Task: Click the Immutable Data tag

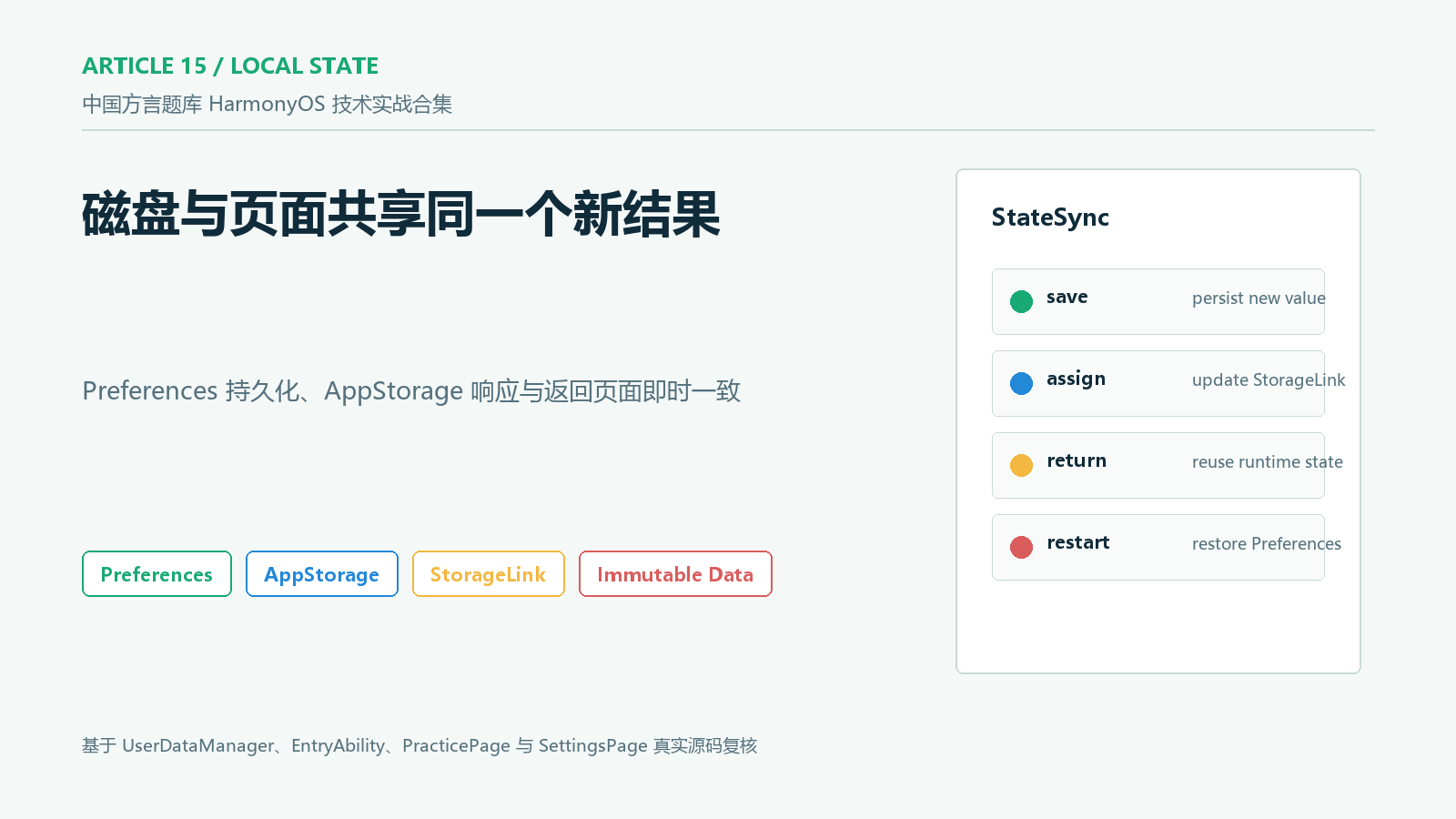Action: [675, 574]
